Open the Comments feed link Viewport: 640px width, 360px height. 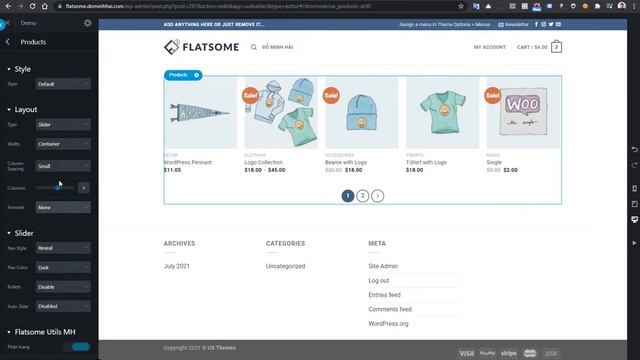390,309
